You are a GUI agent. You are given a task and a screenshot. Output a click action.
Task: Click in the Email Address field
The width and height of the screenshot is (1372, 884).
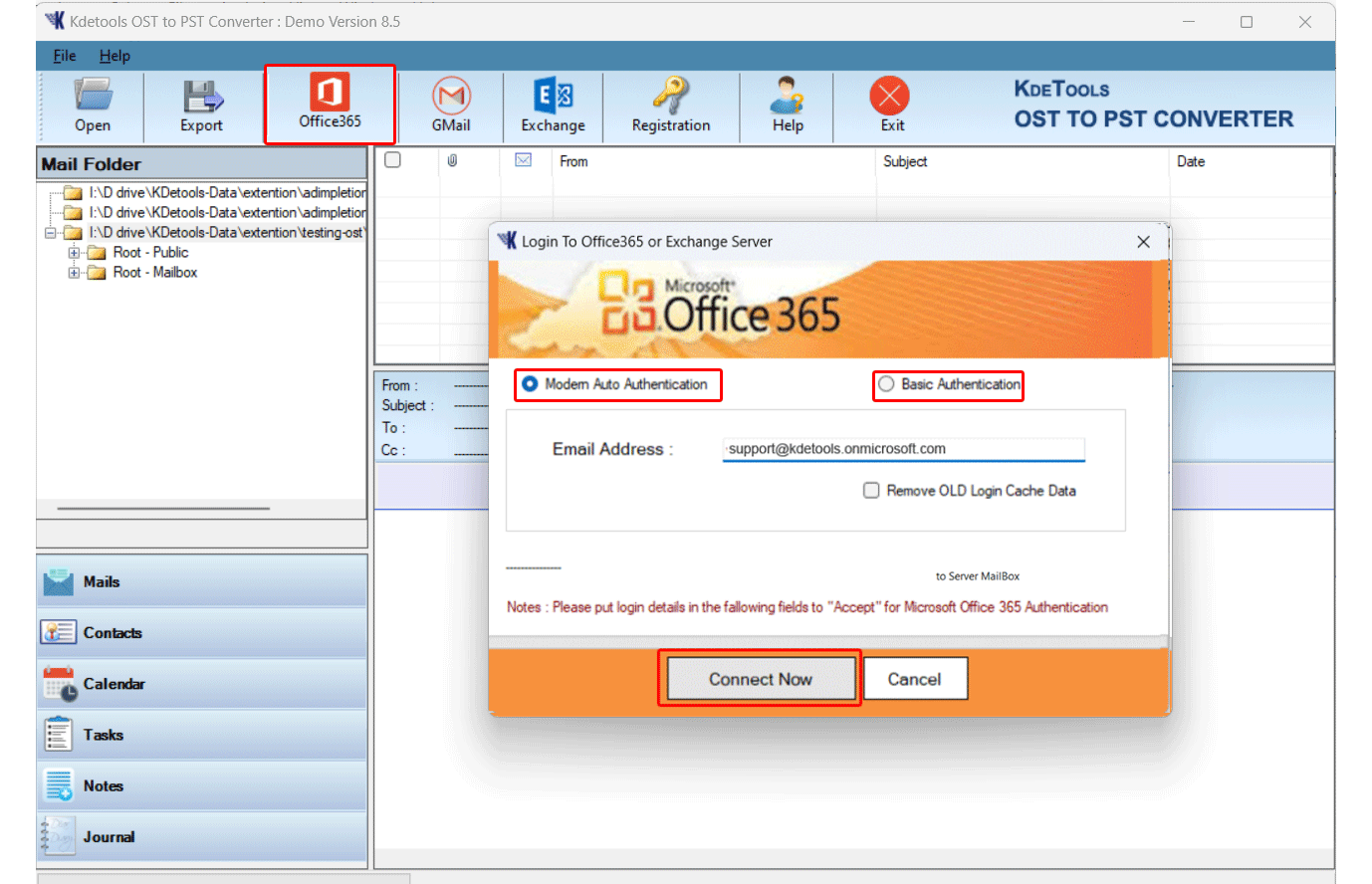pos(901,449)
